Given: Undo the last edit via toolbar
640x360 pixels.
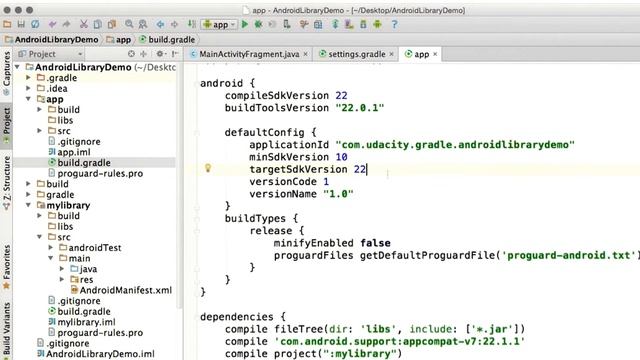Looking at the screenshot, I should click(52, 24).
